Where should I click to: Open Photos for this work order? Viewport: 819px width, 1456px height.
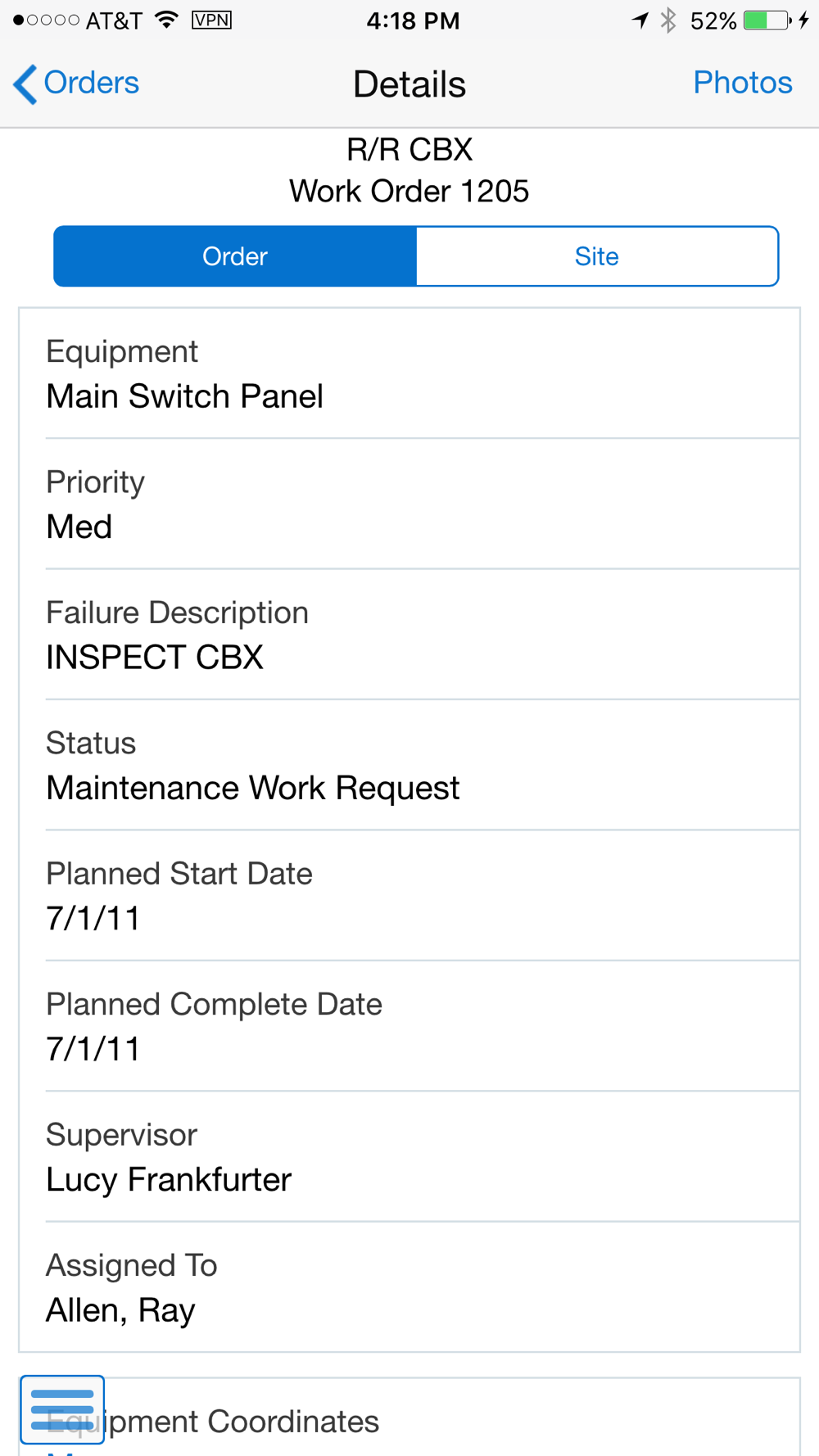click(x=742, y=83)
